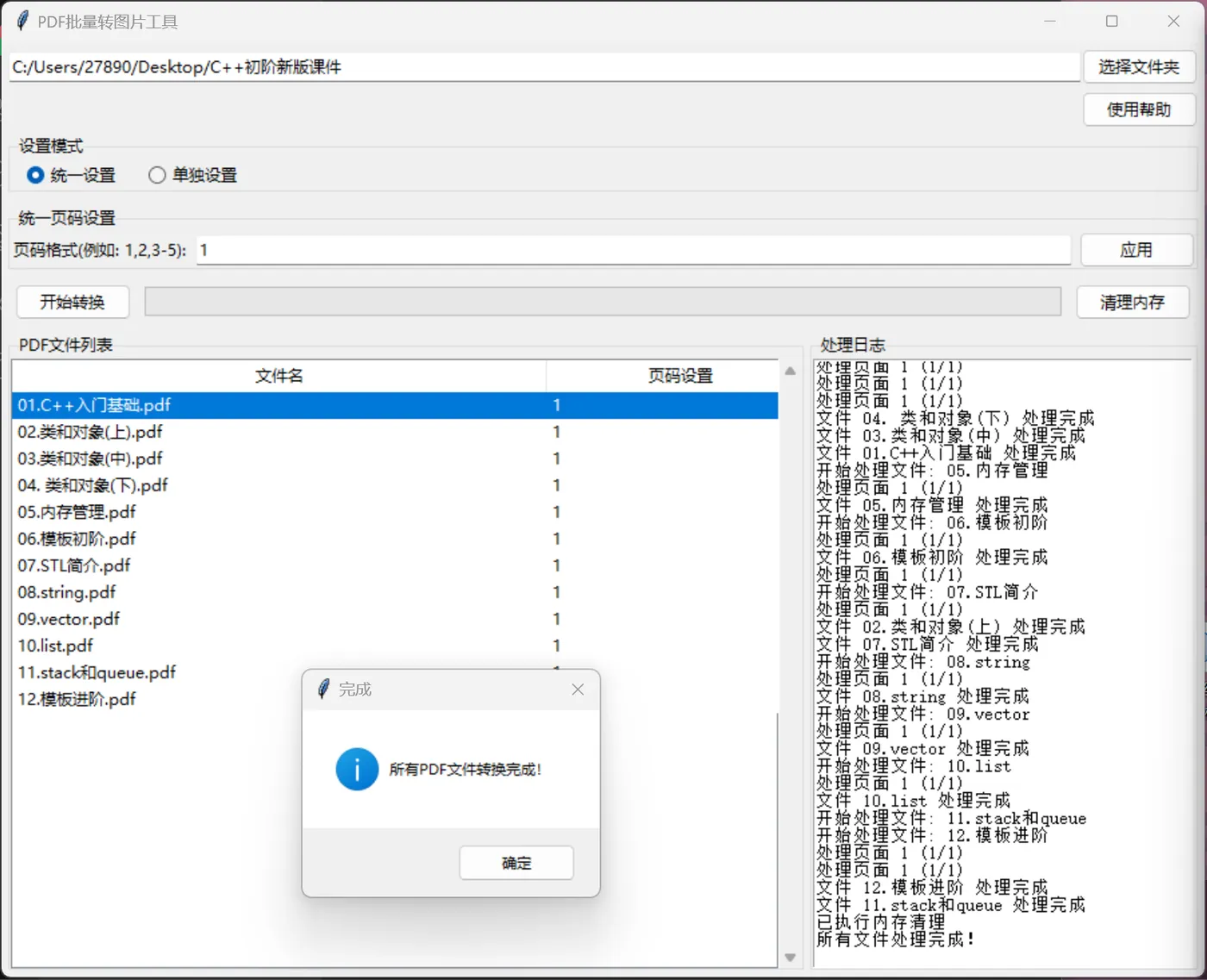This screenshot has height=980, width=1207.
Task: Click the conversion progress bar
Action: click(603, 302)
